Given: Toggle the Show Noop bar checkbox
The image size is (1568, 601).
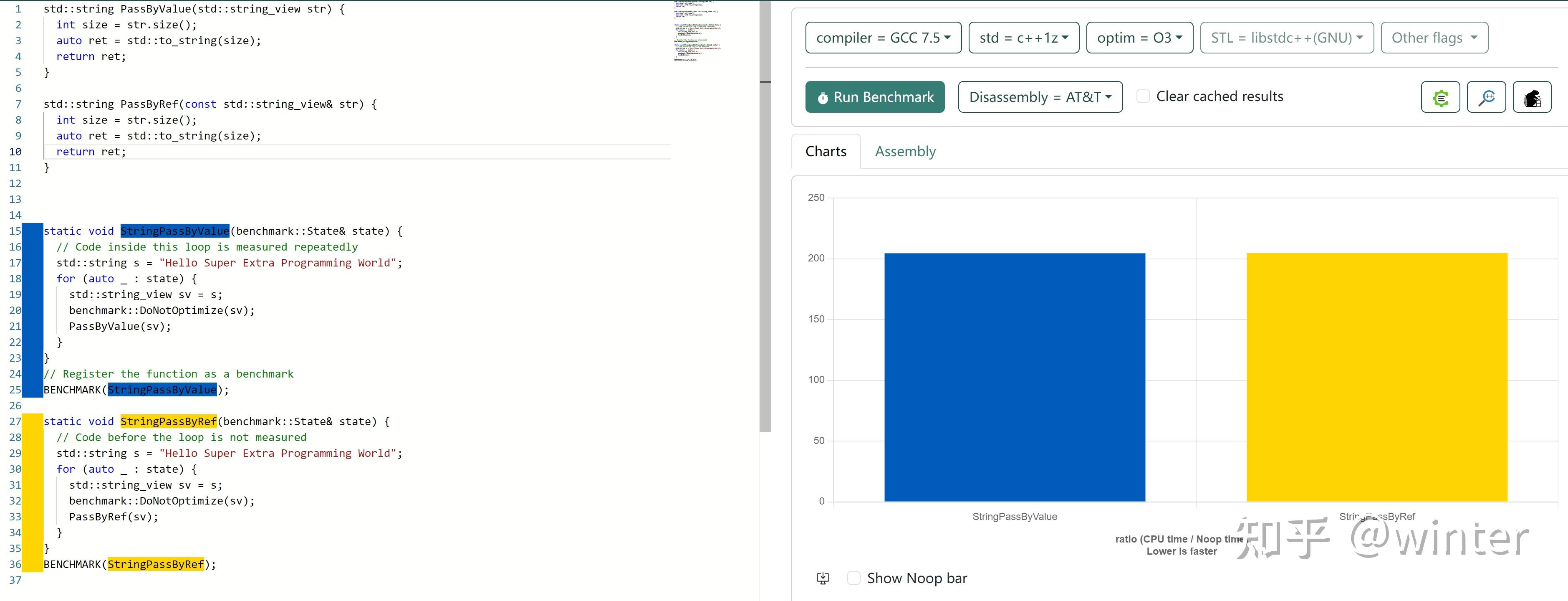Looking at the screenshot, I should (854, 578).
